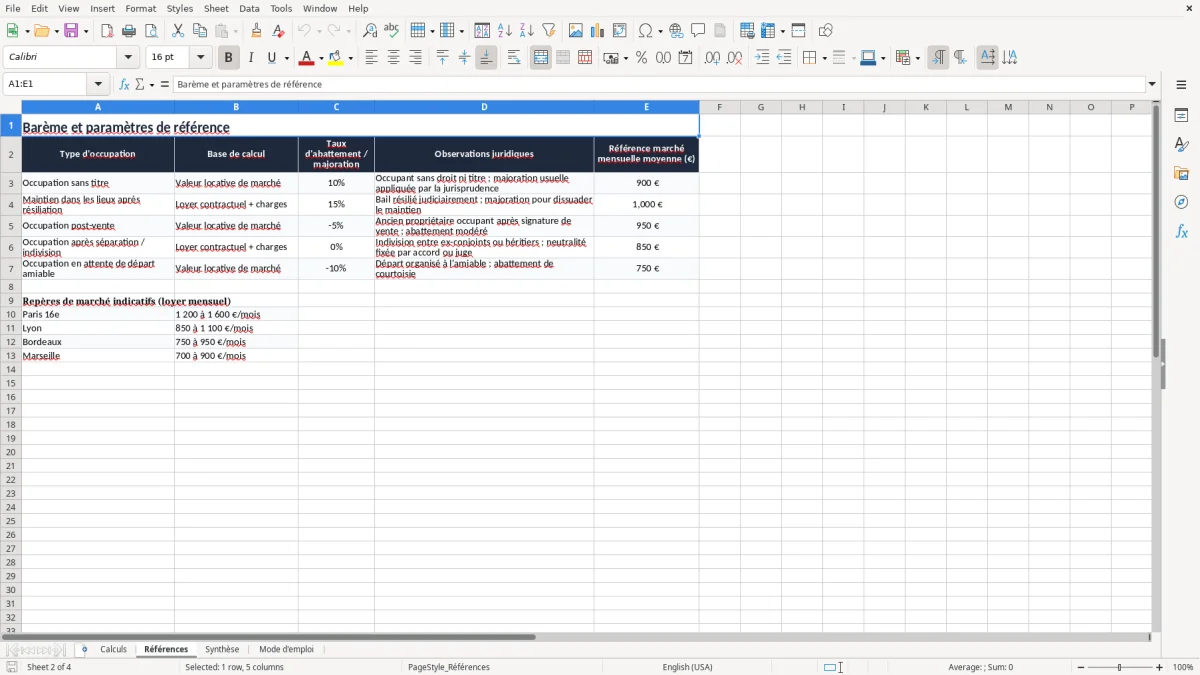Image resolution: width=1200 pixels, height=675 pixels.
Task: Click the Cut scissors icon
Action: click(x=178, y=31)
